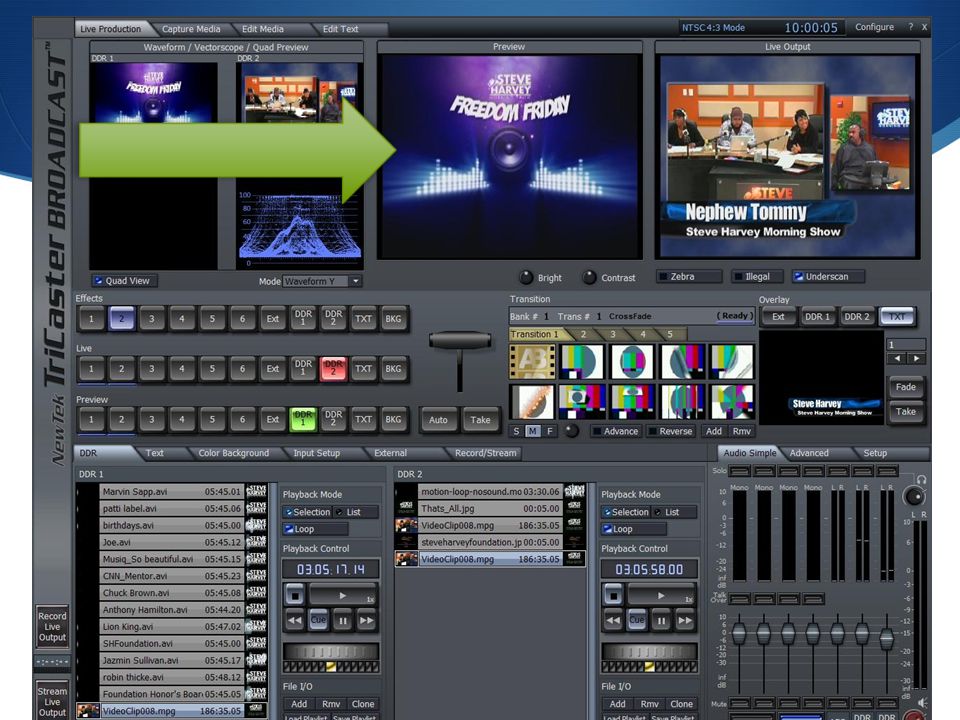The height and width of the screenshot is (720, 960).
Task: Open the Input Setup tab
Action: (316, 453)
